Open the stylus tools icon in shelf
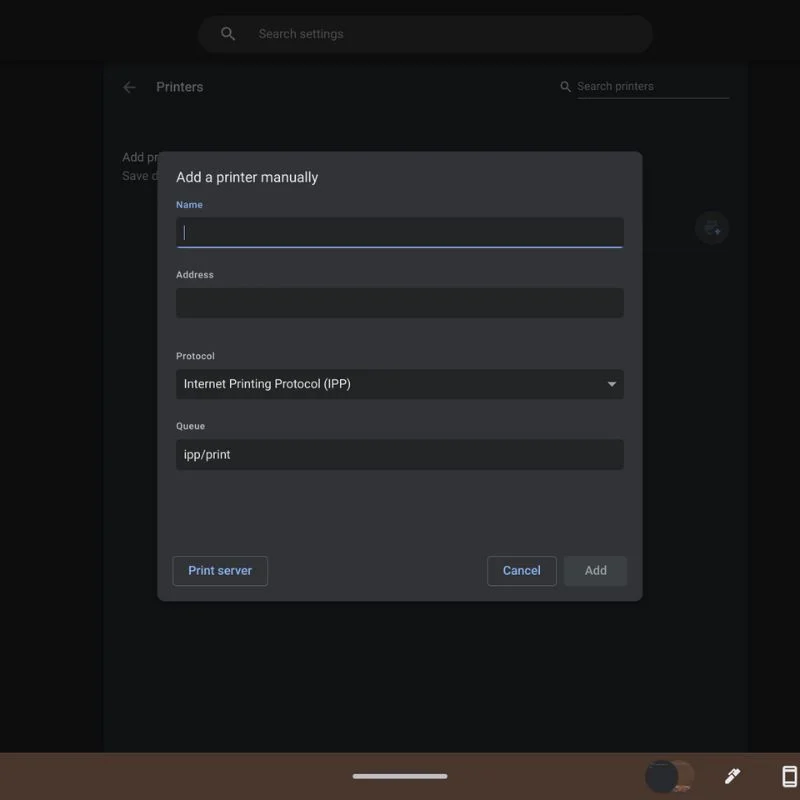This screenshot has width=800, height=800. coord(732,776)
